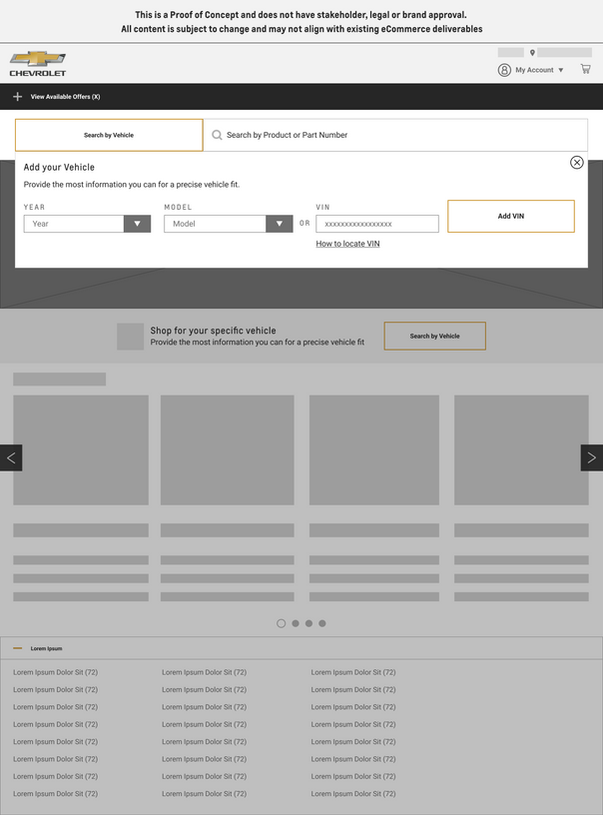The height and width of the screenshot is (815, 603).
Task: Open the Year dropdown
Action: (x=87, y=224)
